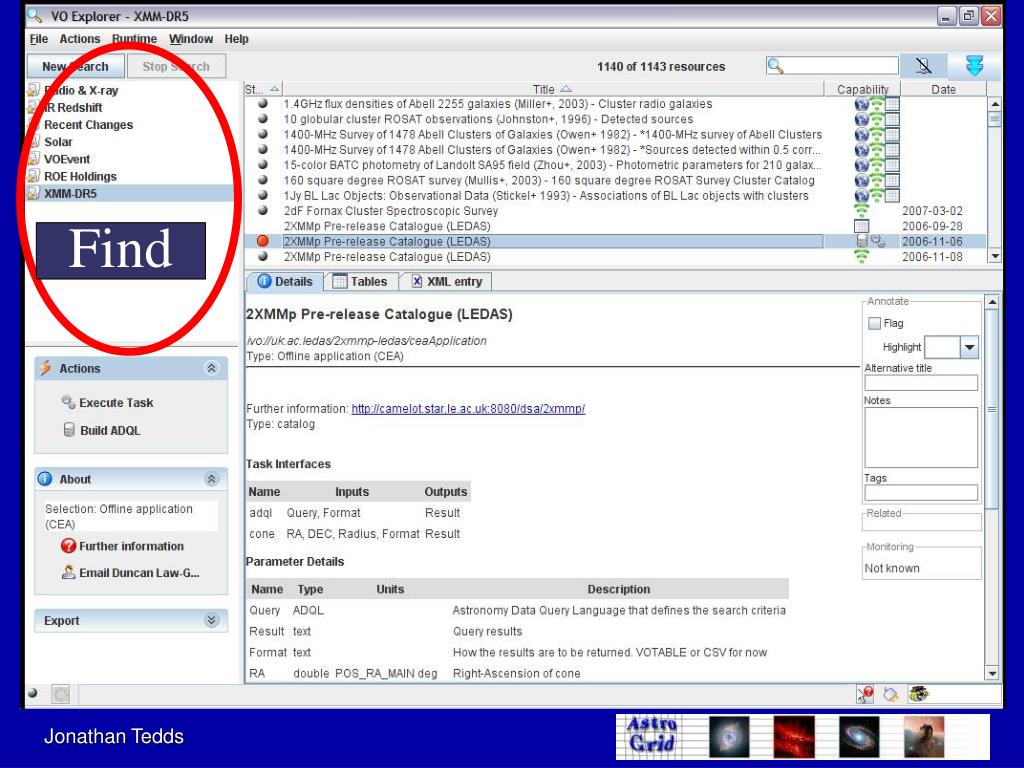1024x768 pixels.
Task: Select the '160 square degree ROSAT survey' row title
Action: point(549,180)
